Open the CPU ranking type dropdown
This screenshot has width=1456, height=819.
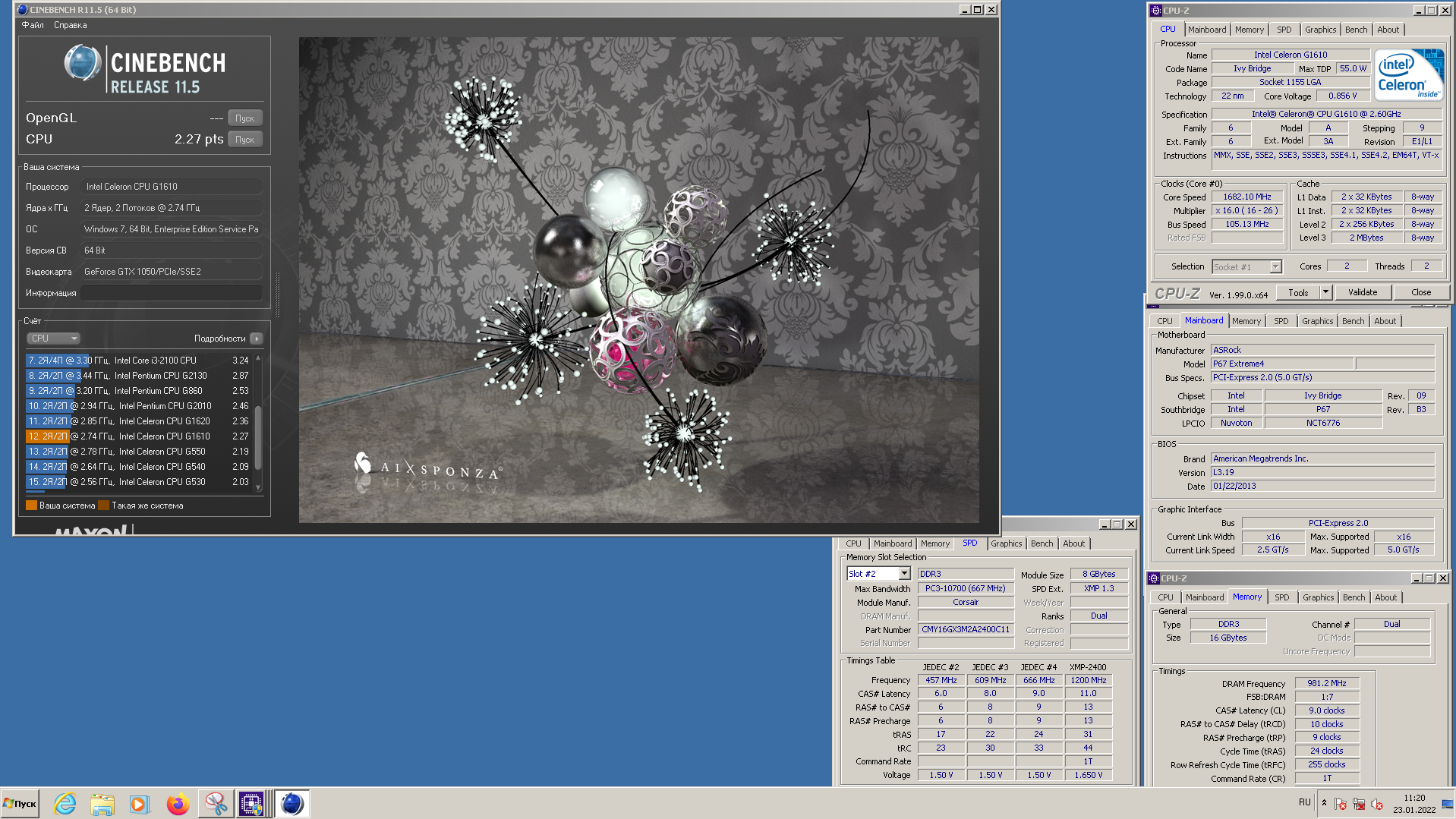point(53,339)
